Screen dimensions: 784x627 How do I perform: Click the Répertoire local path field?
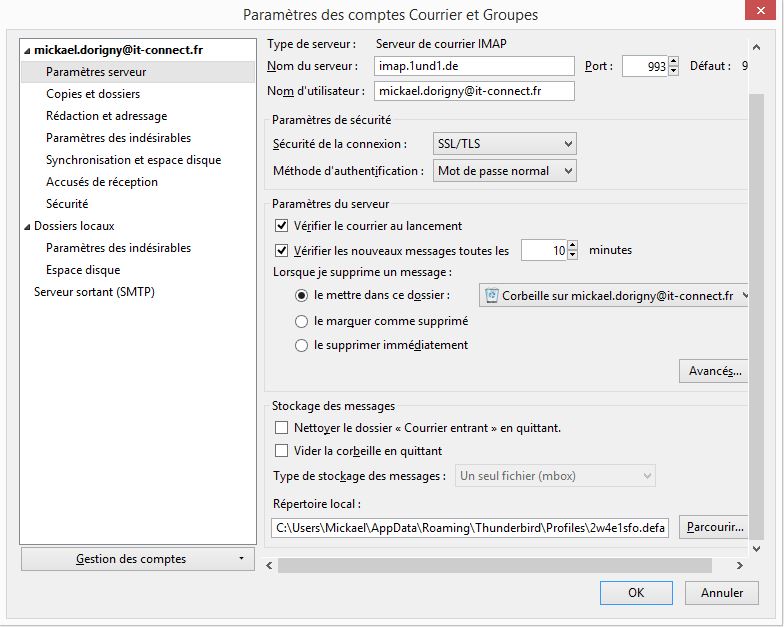(x=470, y=528)
